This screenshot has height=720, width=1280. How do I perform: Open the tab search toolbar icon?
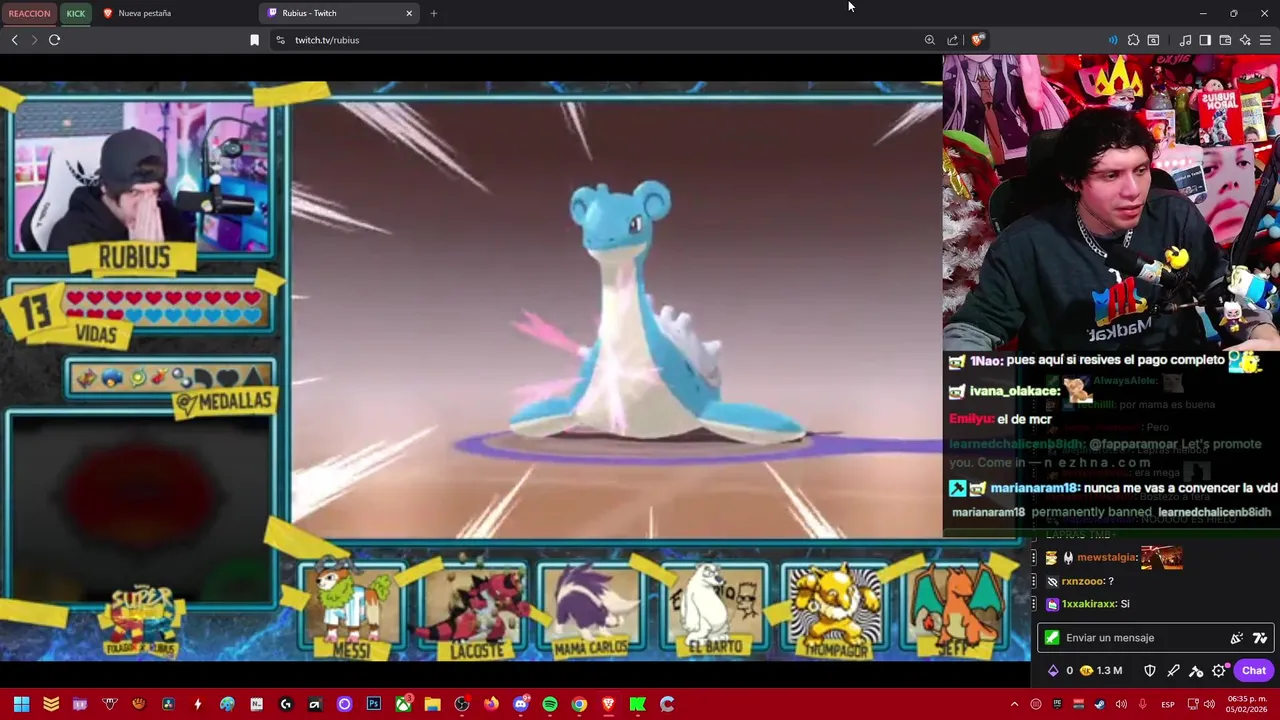[x=1153, y=40]
